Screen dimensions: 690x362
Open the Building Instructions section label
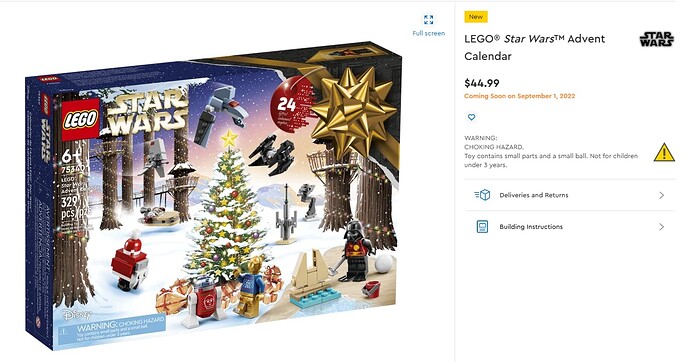(x=531, y=227)
